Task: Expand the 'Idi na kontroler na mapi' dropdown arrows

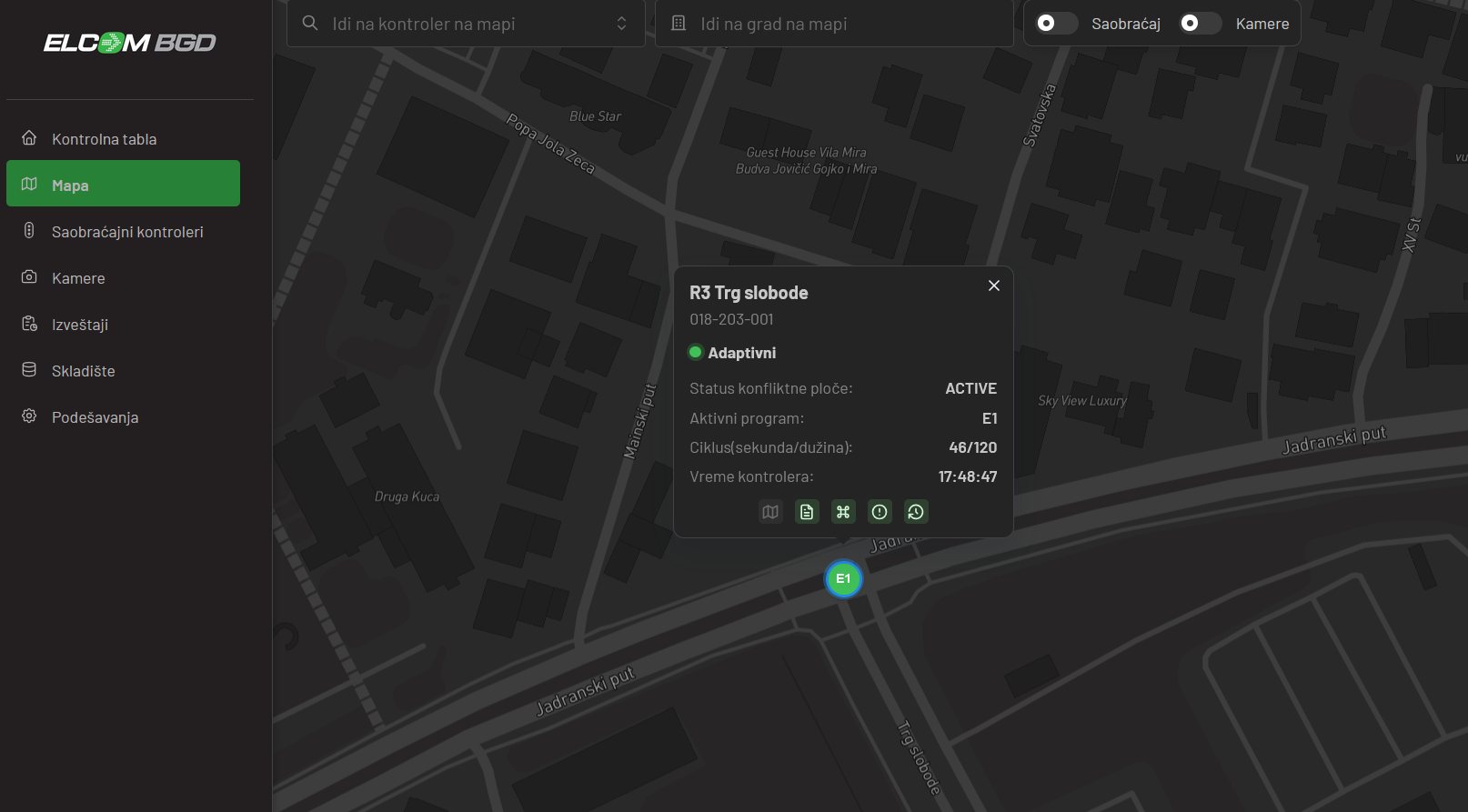Action: pyautogui.click(x=621, y=24)
